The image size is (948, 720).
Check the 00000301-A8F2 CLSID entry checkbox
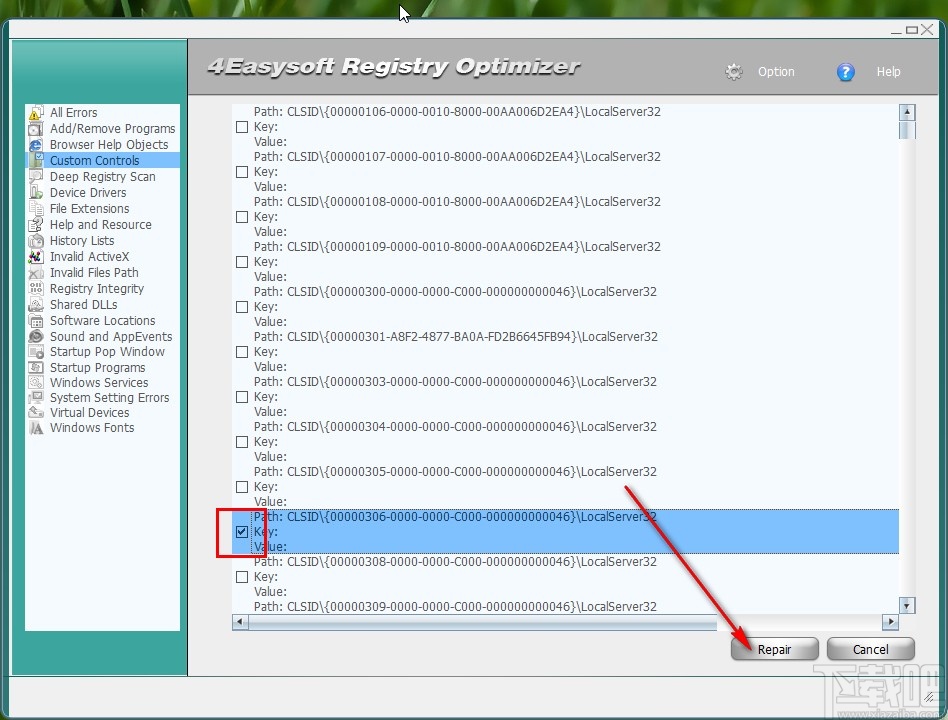pyautogui.click(x=242, y=352)
